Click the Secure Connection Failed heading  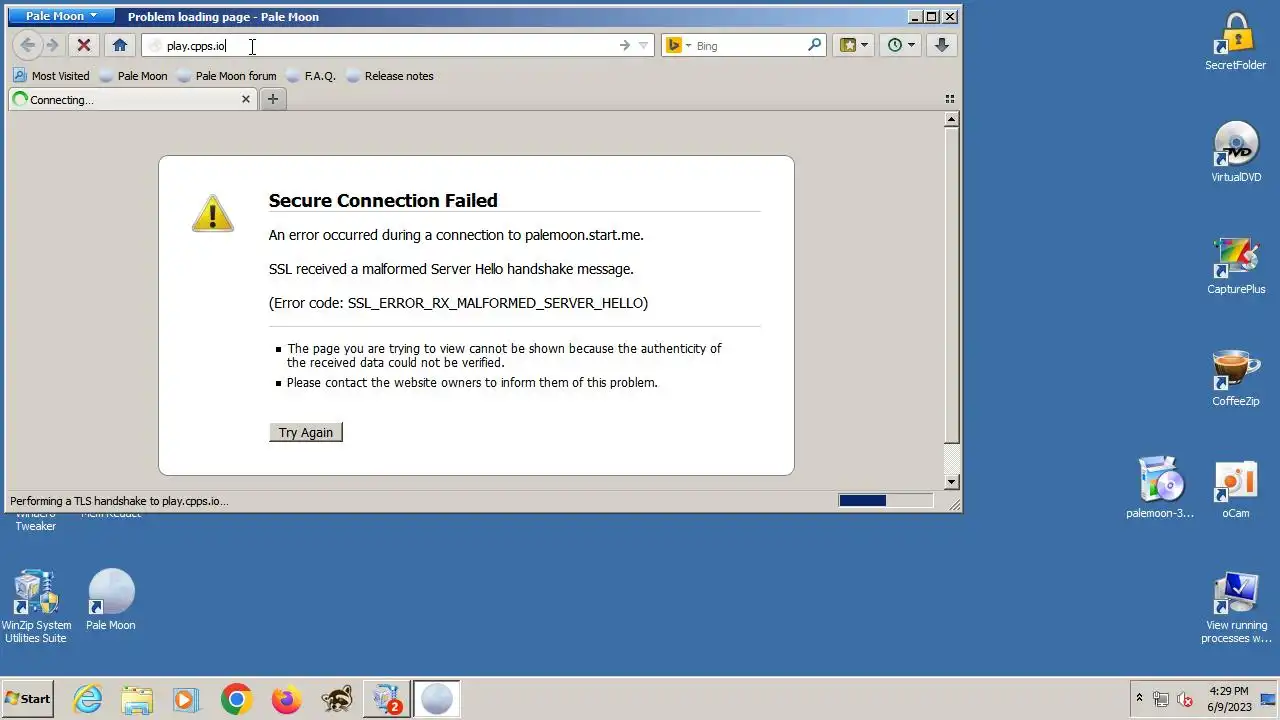click(383, 200)
